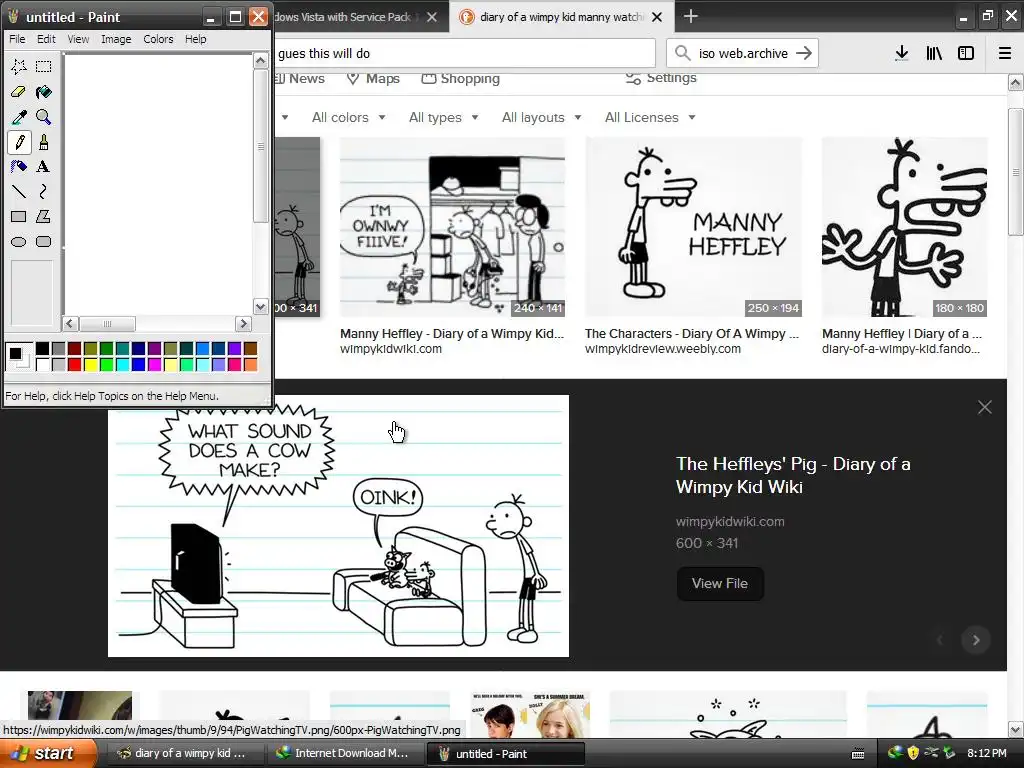The image size is (1024, 768).
Task: Open Paint's Image menu
Action: [116, 39]
